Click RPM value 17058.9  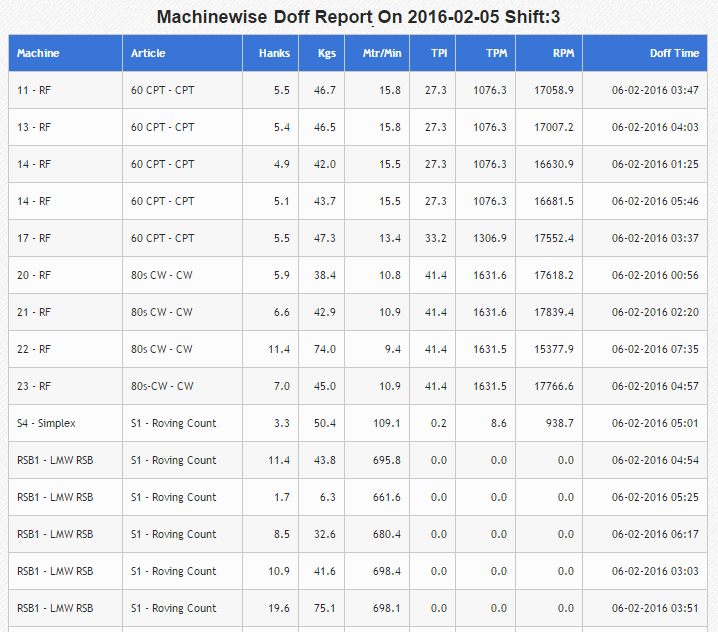[x=554, y=90]
